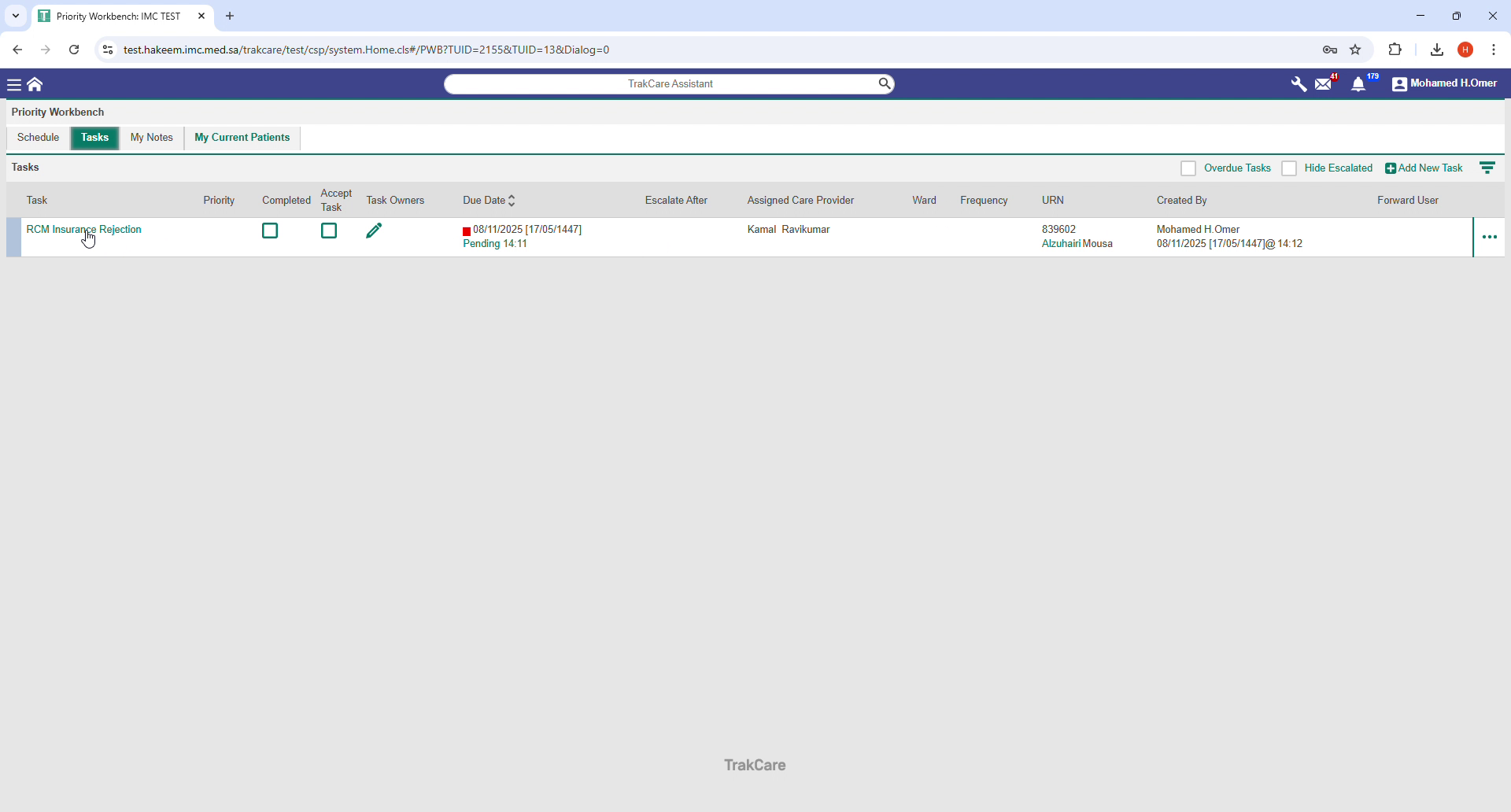This screenshot has height=812, width=1511.
Task: Open the tools/settings wrench icon
Action: tap(1298, 83)
